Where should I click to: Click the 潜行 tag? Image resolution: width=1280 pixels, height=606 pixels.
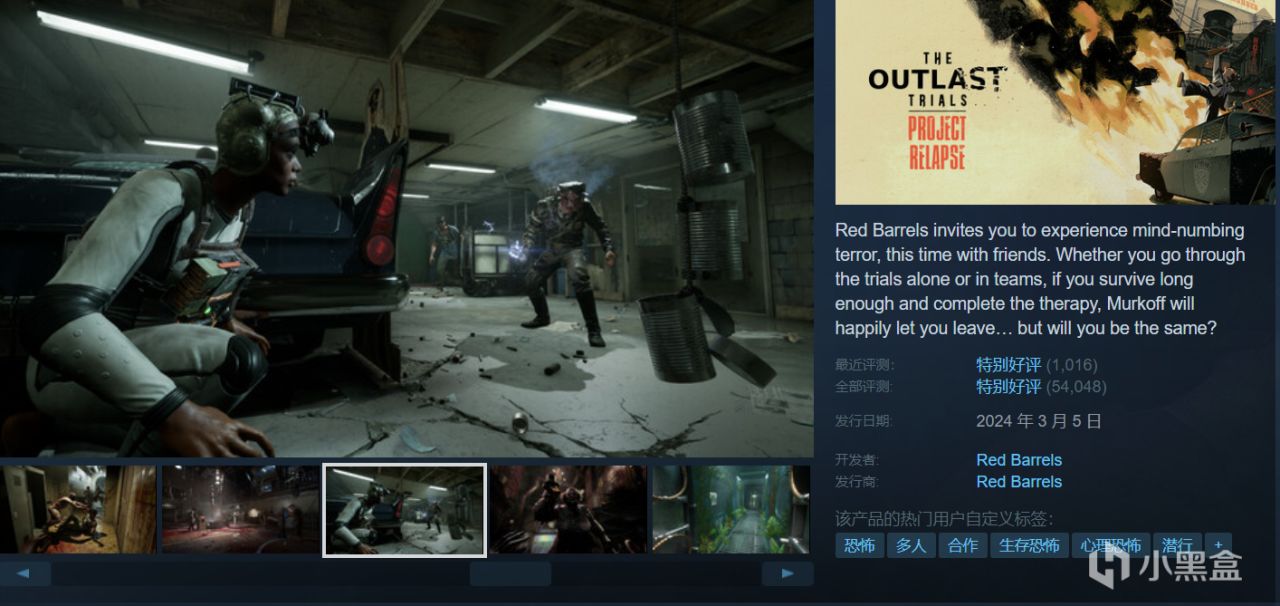[1177, 545]
